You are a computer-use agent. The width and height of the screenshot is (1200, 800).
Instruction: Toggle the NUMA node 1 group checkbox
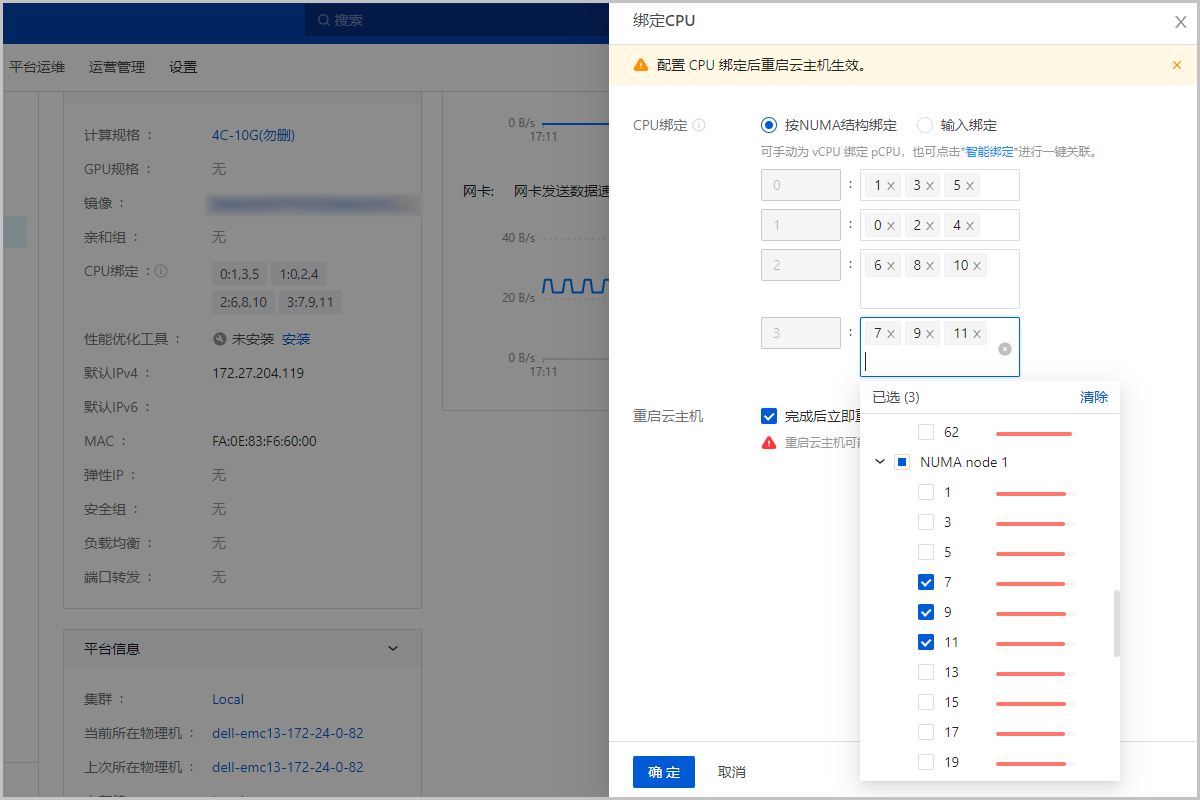902,462
